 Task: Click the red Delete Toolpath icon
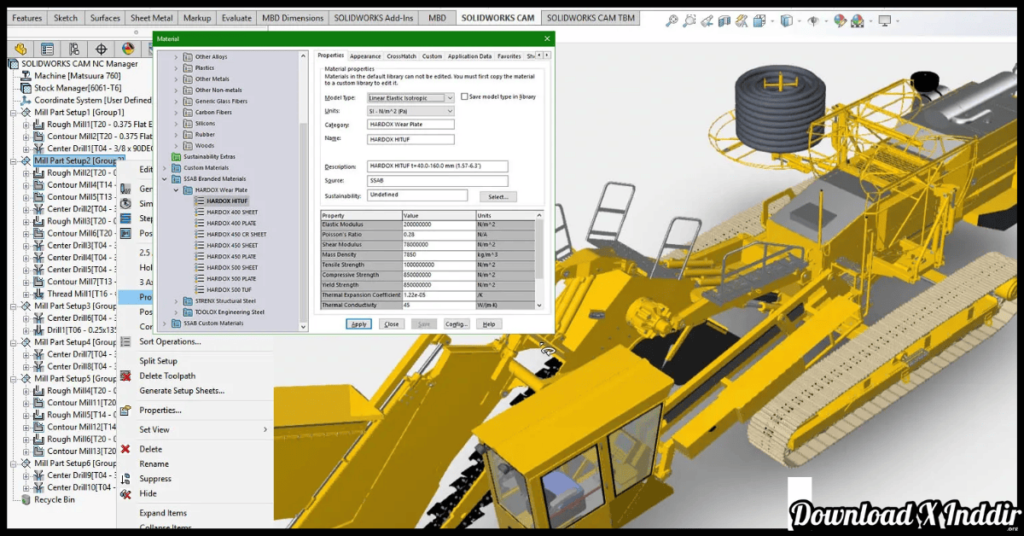[125, 376]
